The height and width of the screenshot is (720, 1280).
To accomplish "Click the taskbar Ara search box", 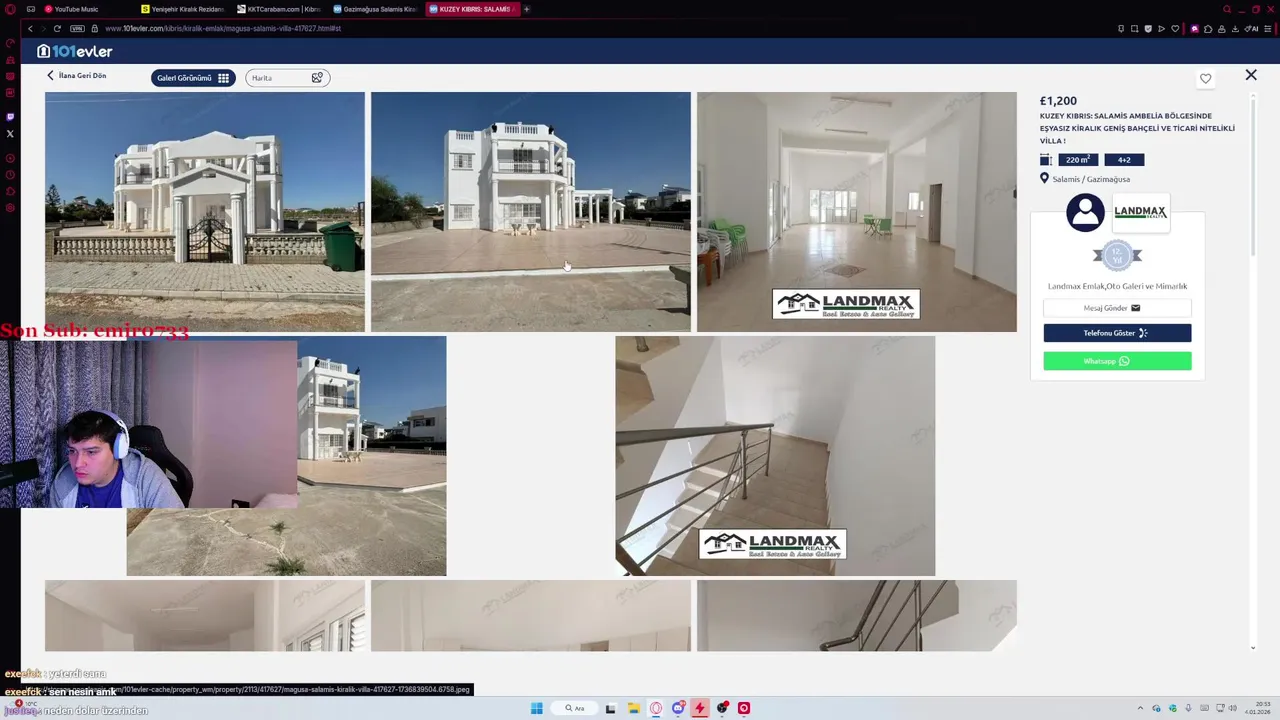I will 575,708.
